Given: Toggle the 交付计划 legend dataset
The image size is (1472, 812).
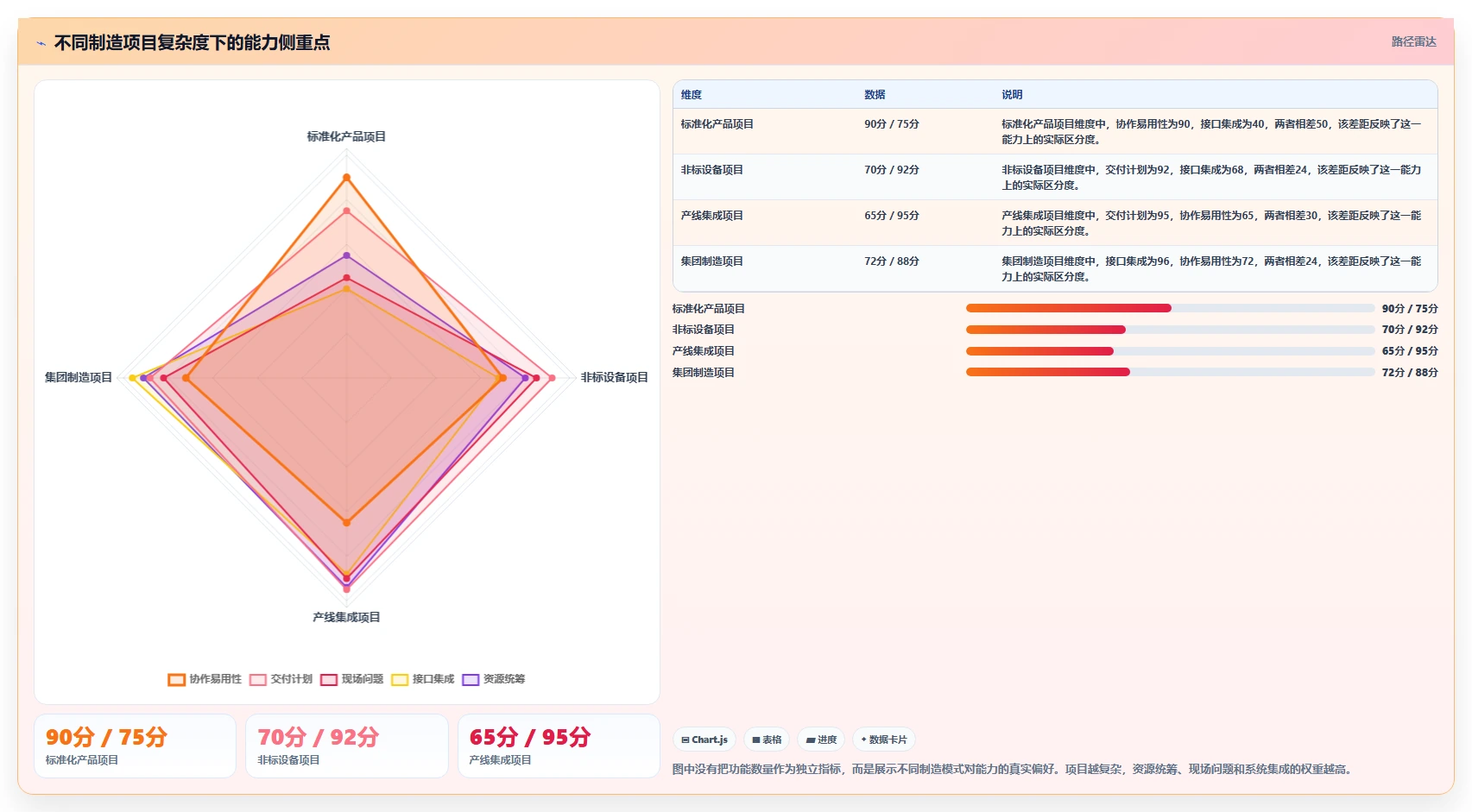Looking at the screenshot, I should coord(281,679).
